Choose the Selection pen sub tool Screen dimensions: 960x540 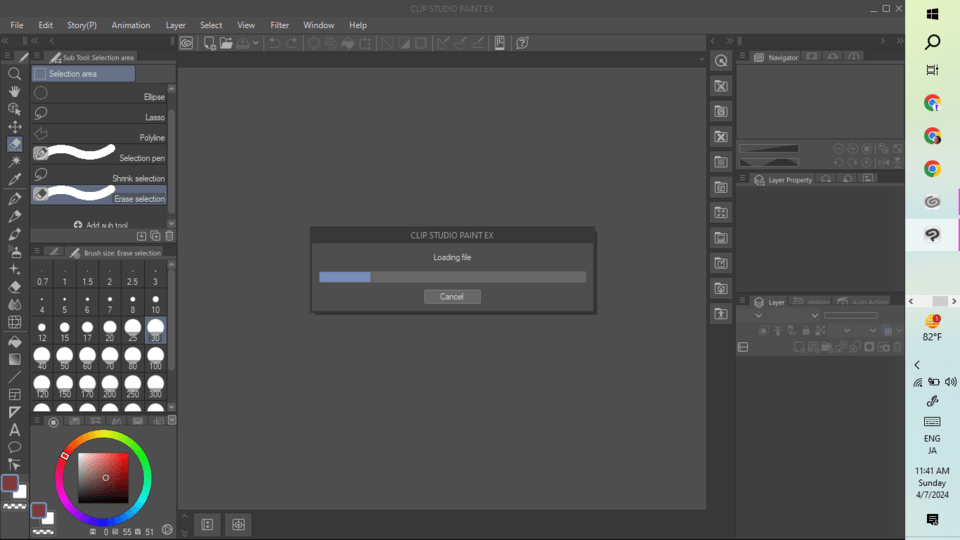[99, 154]
